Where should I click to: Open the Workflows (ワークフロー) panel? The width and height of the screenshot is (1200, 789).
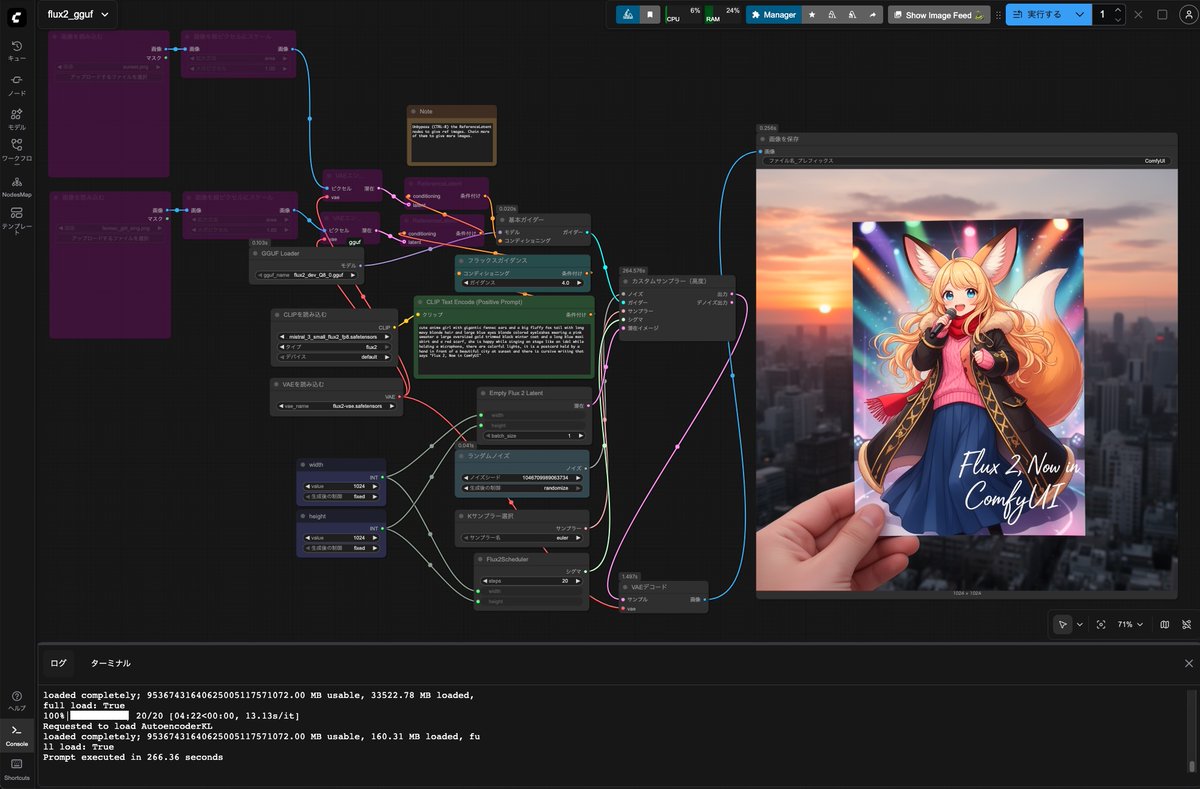pos(17,151)
